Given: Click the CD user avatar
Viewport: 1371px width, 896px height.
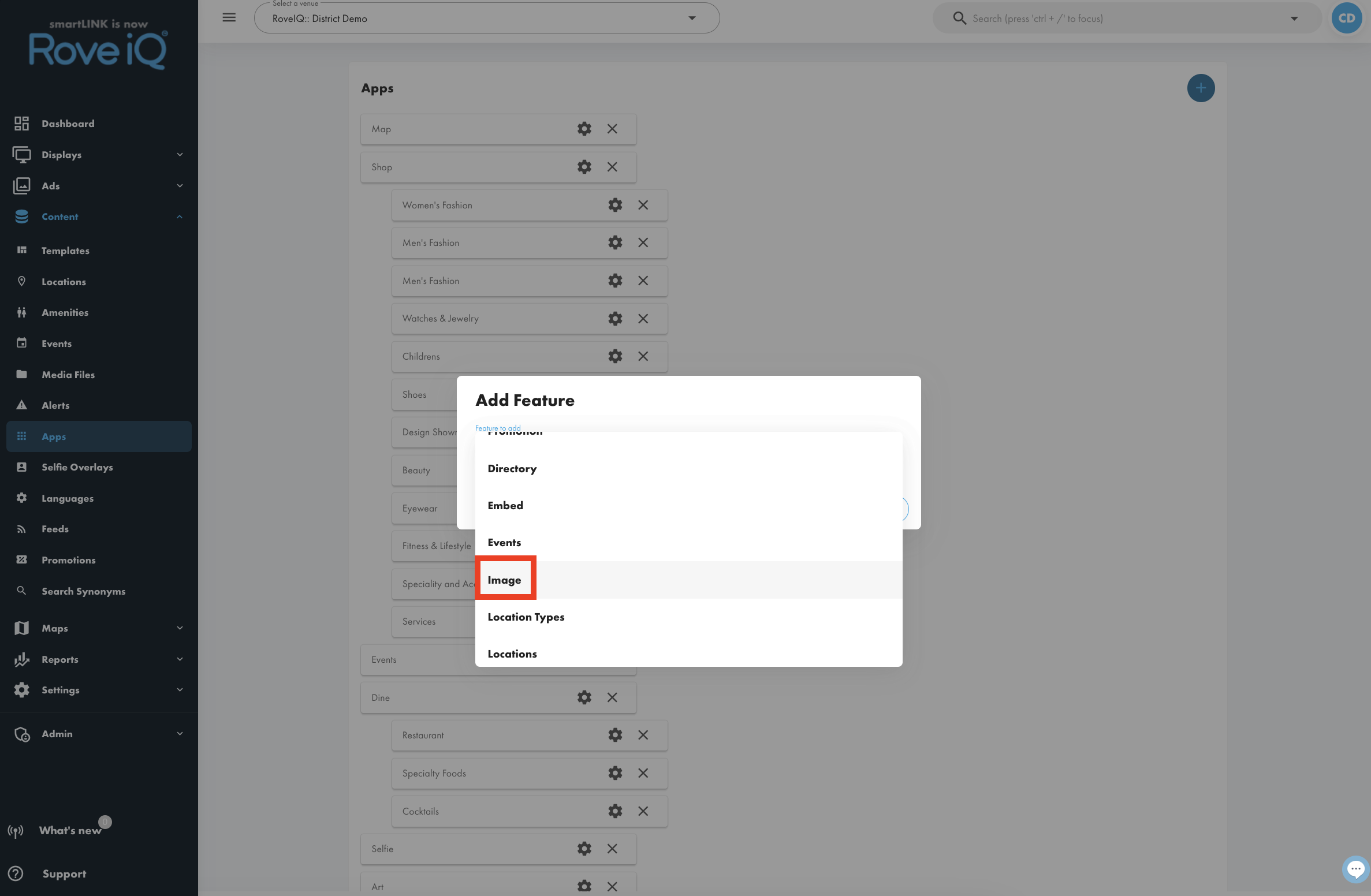Looking at the screenshot, I should click(1347, 18).
